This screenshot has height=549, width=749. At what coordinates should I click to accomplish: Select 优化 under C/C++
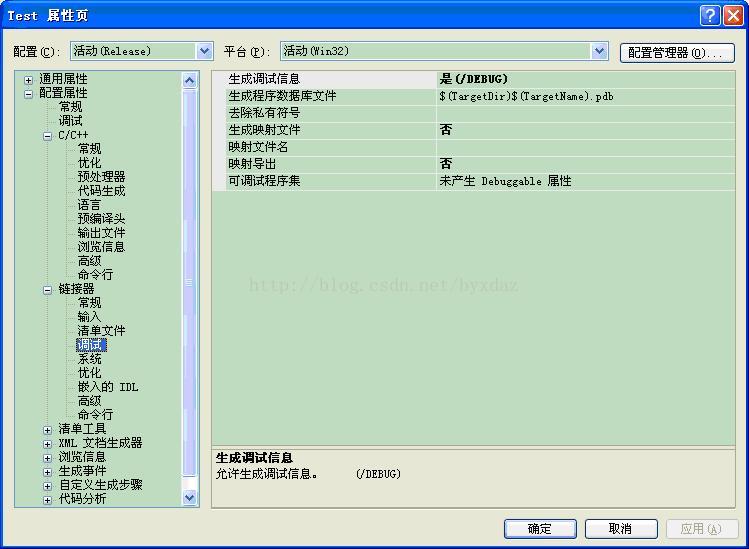point(89,163)
